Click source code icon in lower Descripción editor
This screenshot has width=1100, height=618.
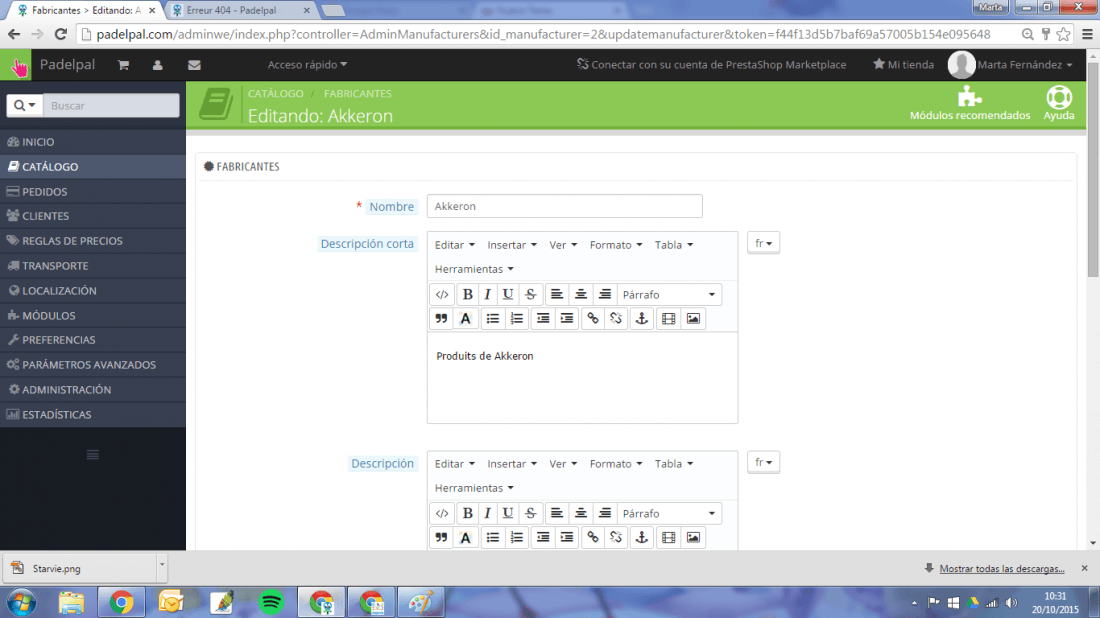[x=441, y=513]
